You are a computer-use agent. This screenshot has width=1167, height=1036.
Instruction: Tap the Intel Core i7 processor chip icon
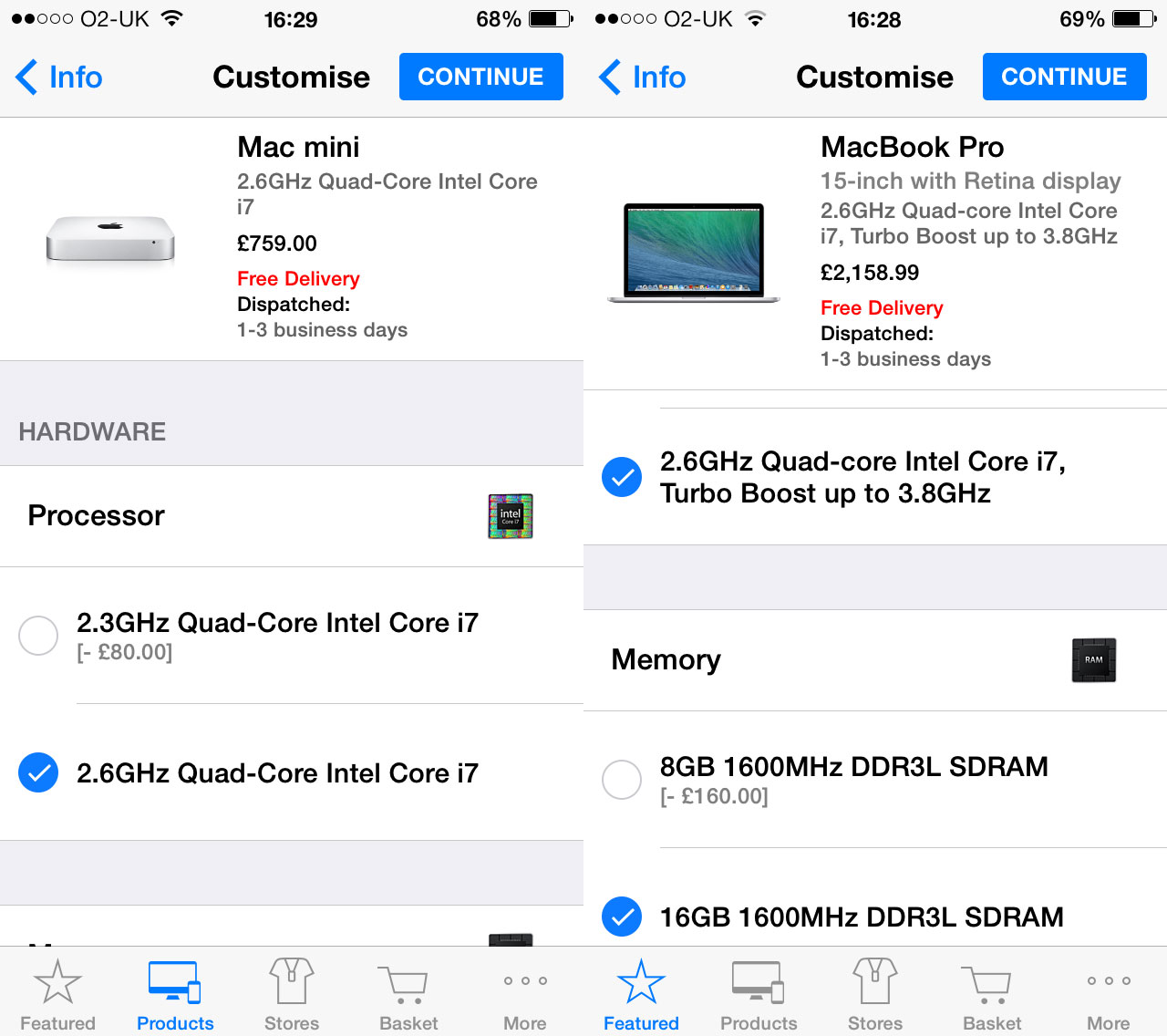tap(511, 516)
